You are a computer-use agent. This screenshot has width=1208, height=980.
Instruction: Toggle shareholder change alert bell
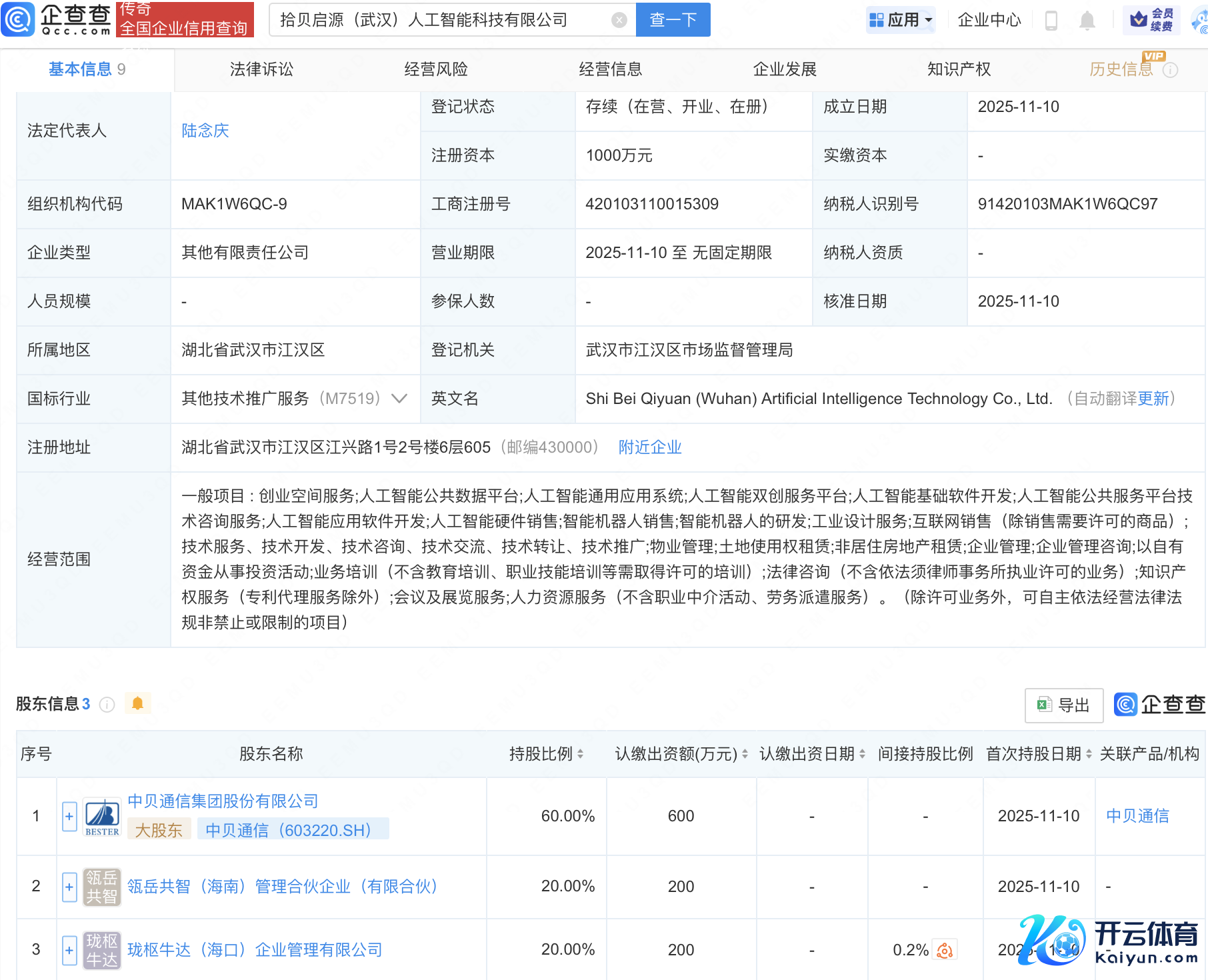138,704
